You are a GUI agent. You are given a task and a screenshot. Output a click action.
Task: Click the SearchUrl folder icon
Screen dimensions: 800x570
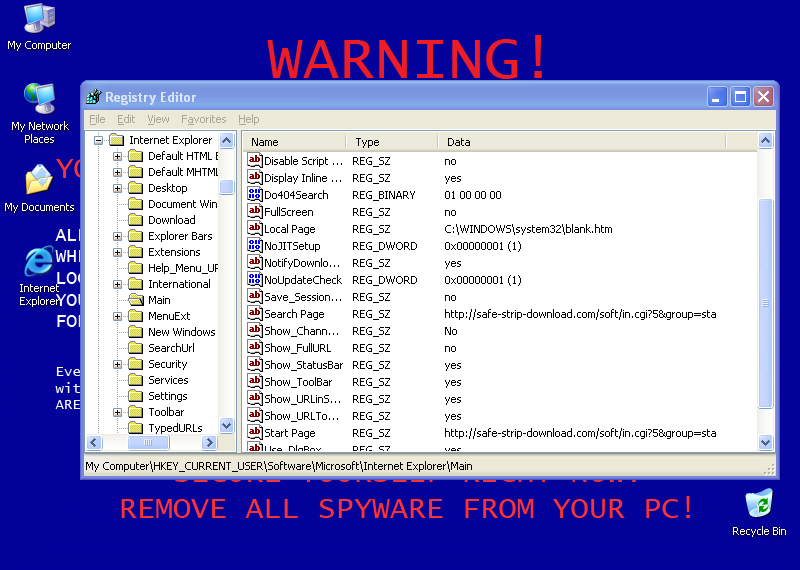click(136, 348)
